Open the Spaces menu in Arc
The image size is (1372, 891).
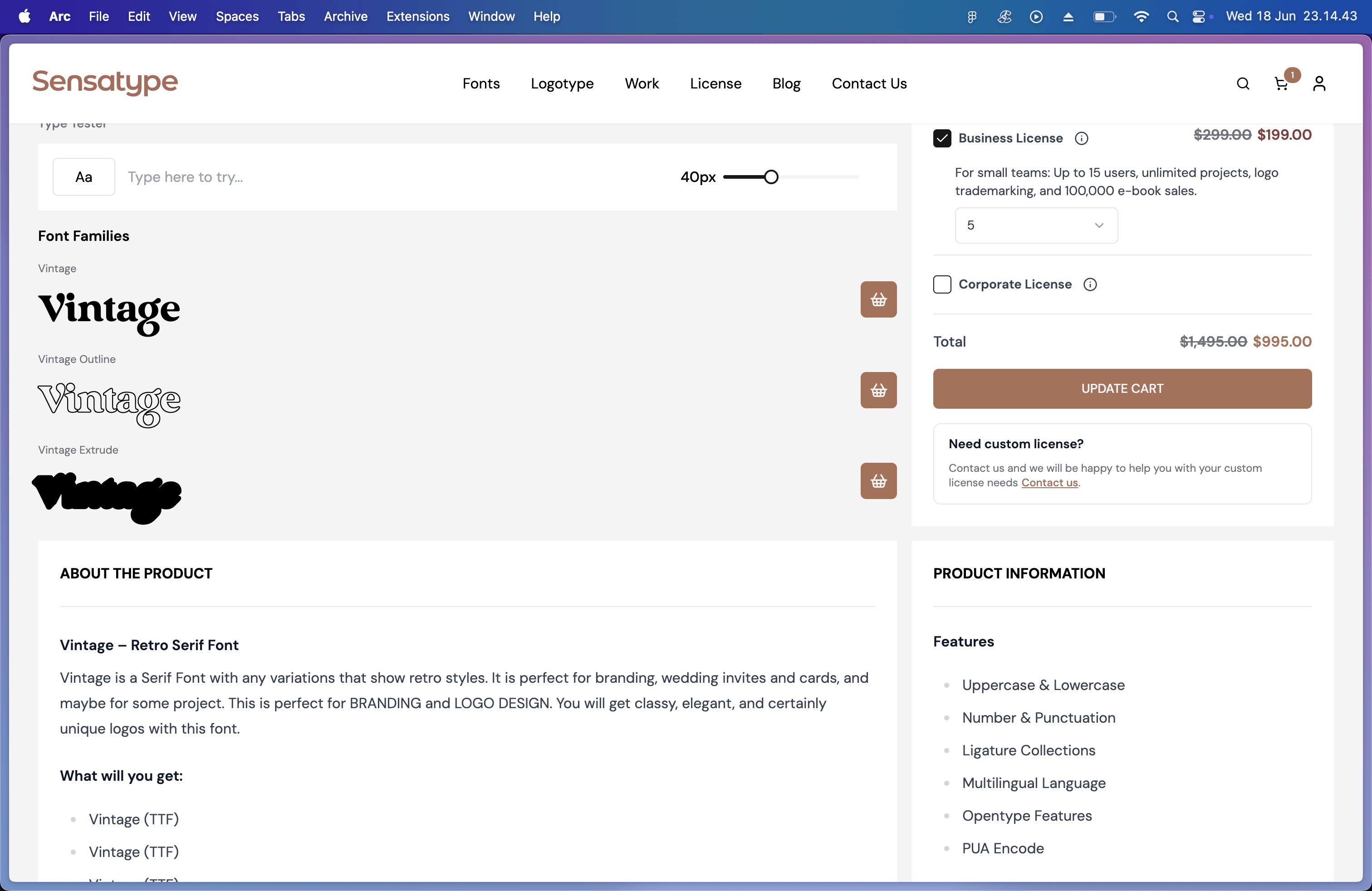tap(237, 17)
